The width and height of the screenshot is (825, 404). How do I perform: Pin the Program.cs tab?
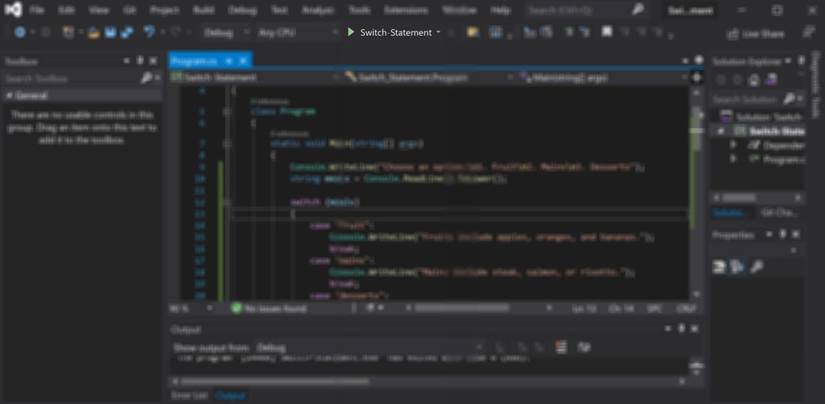click(229, 61)
